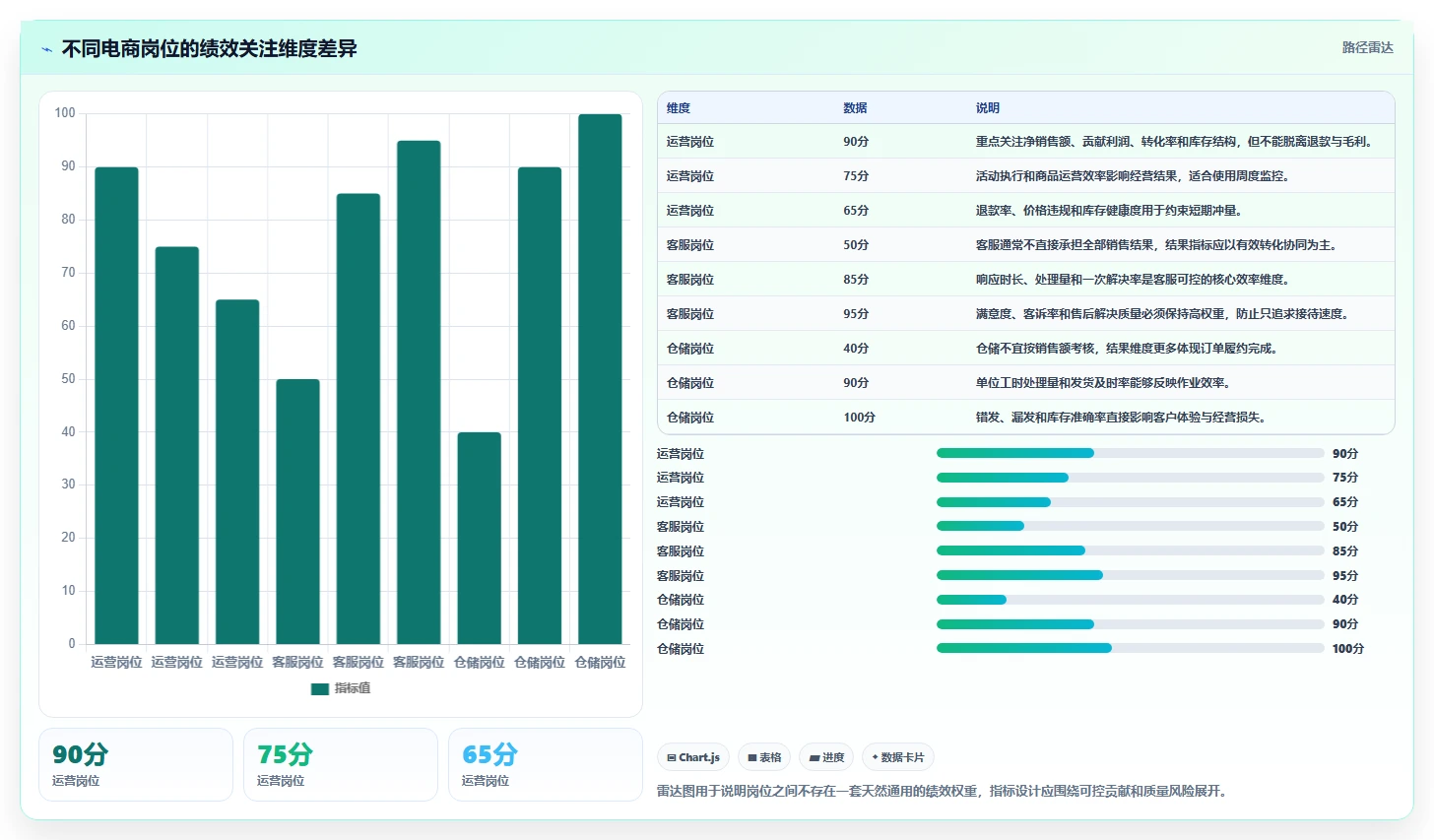Click the 运营岗位 chart bar reaching 65
The image size is (1434, 840).
pos(237,472)
